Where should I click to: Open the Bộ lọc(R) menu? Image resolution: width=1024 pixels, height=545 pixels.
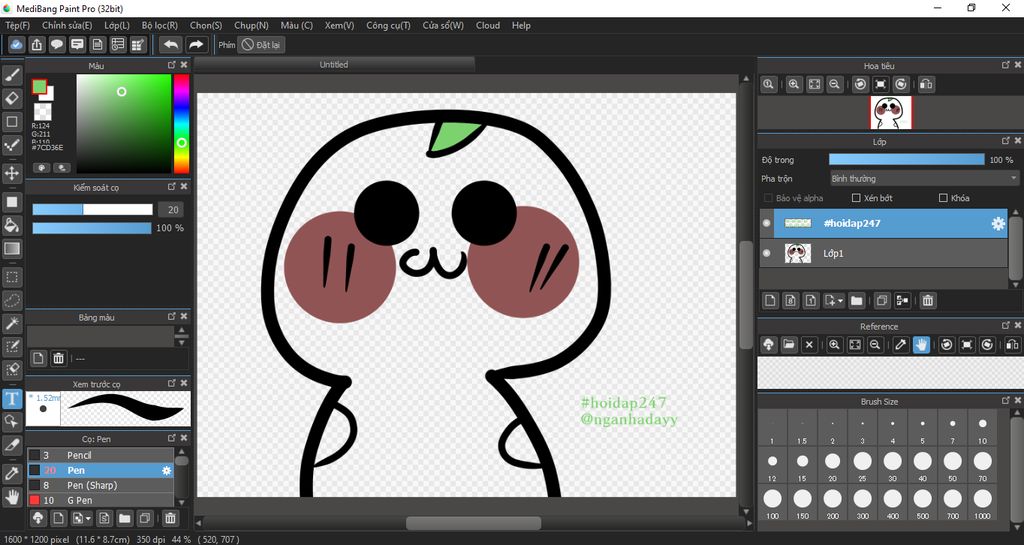pyautogui.click(x=160, y=25)
